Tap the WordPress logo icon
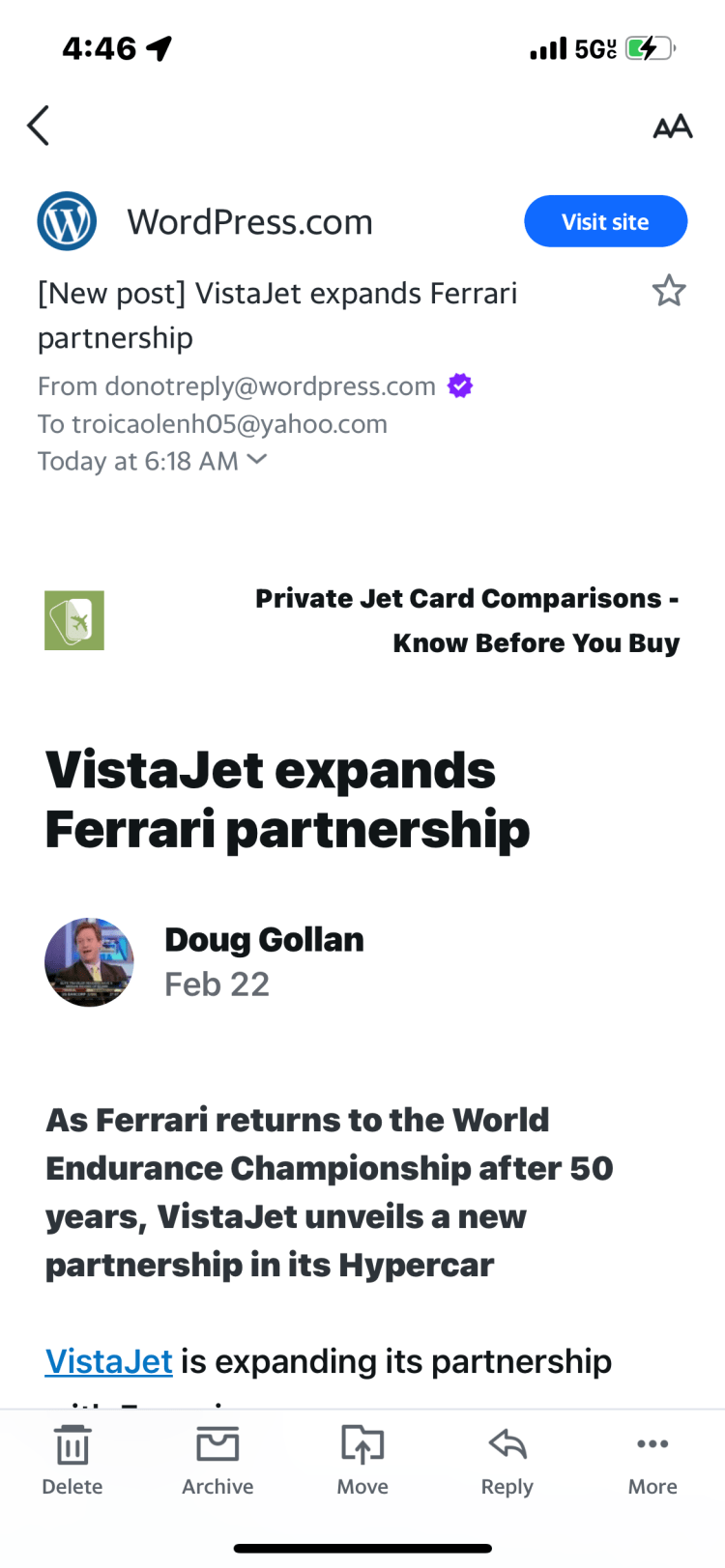The image size is (725, 1568). (x=67, y=221)
